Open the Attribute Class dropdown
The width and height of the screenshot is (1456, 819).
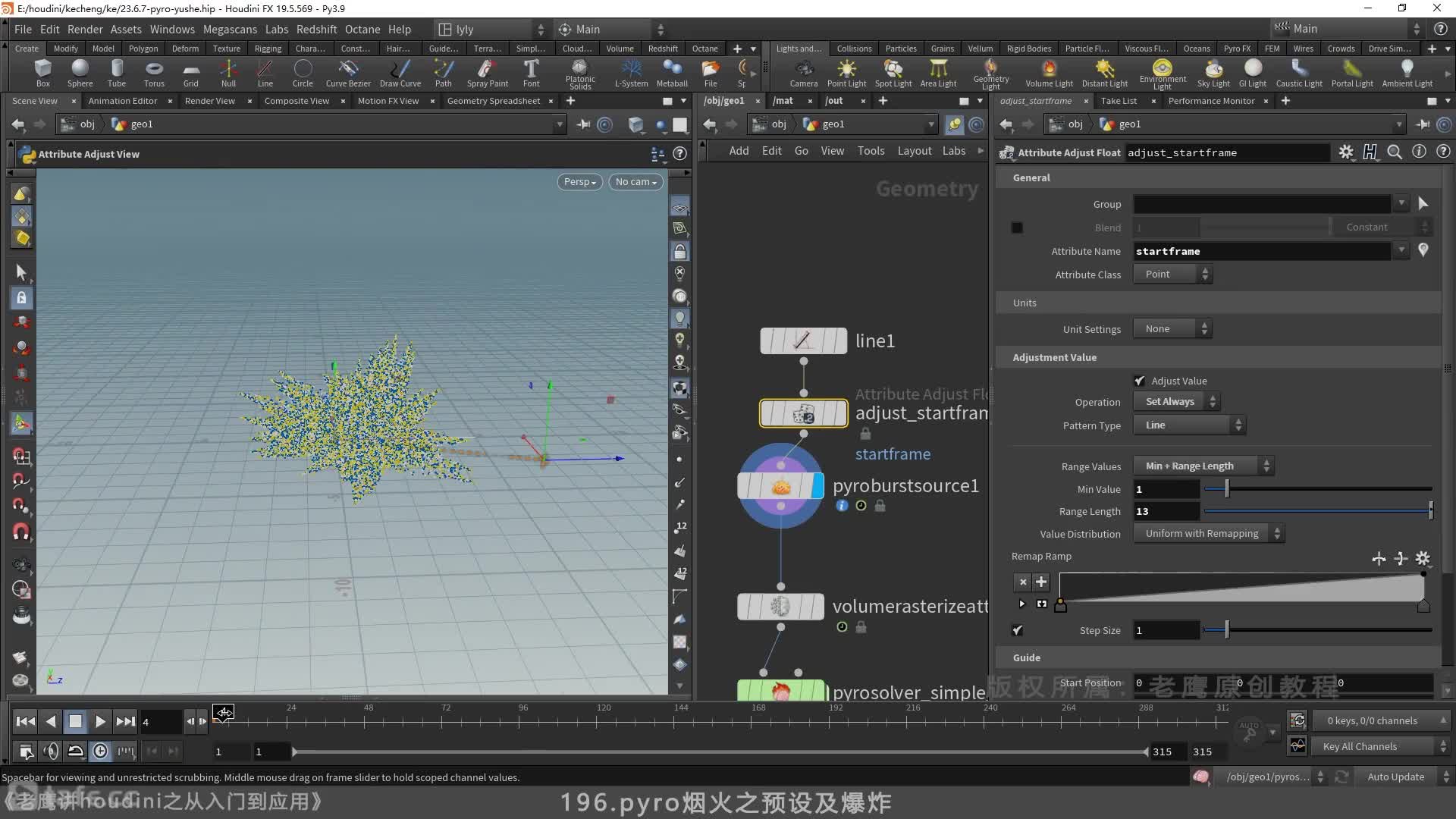click(1172, 275)
